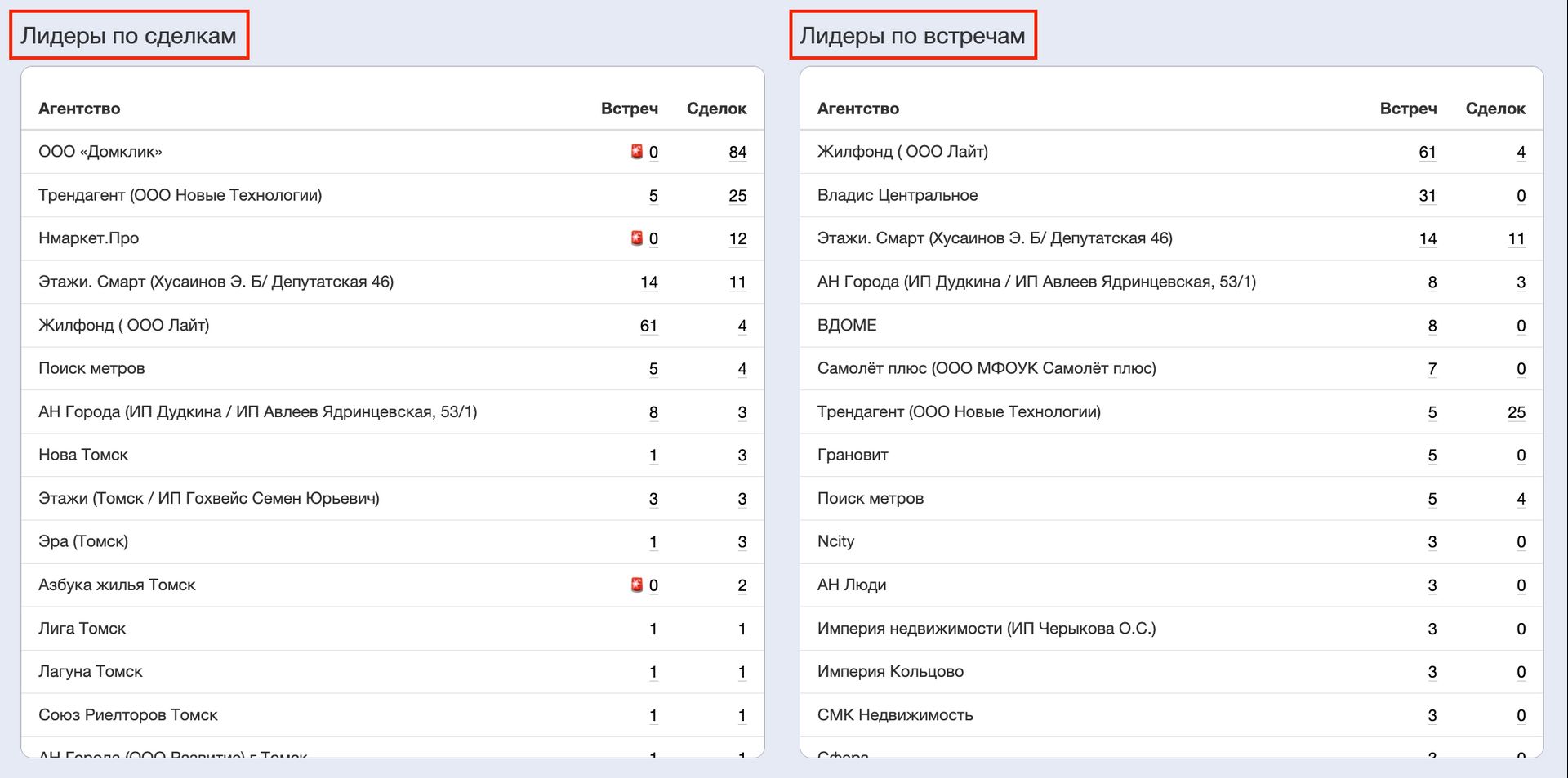The height and width of the screenshot is (778, 1568).
Task: Select the agency name СМК Недвижимость
Action: click(895, 715)
